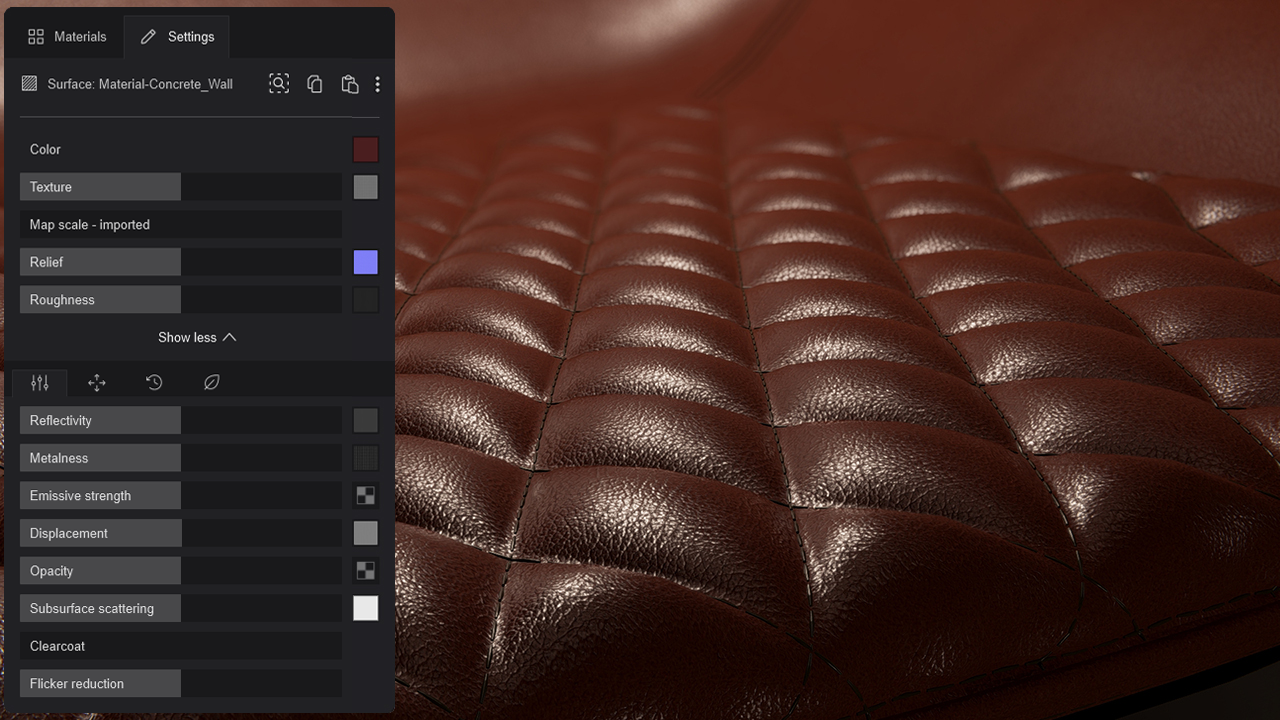
Task: Paste the material using the clipboard icon
Action: pyautogui.click(x=349, y=84)
